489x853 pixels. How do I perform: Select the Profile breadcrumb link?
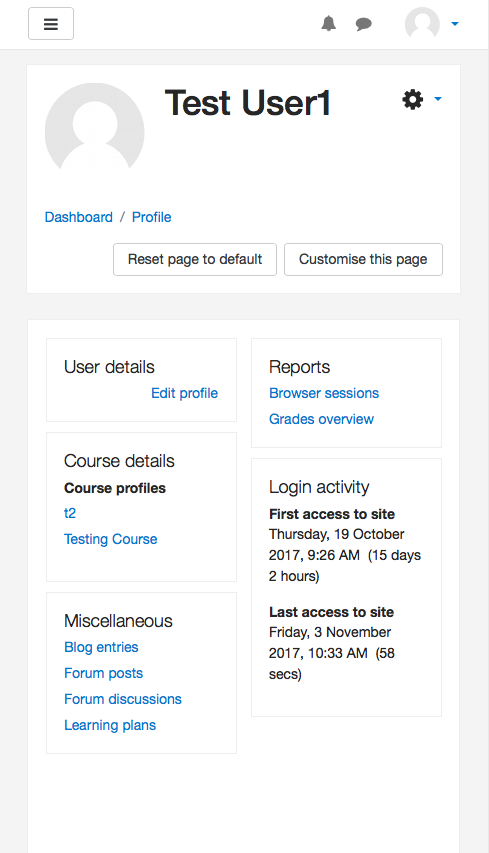[x=152, y=217]
